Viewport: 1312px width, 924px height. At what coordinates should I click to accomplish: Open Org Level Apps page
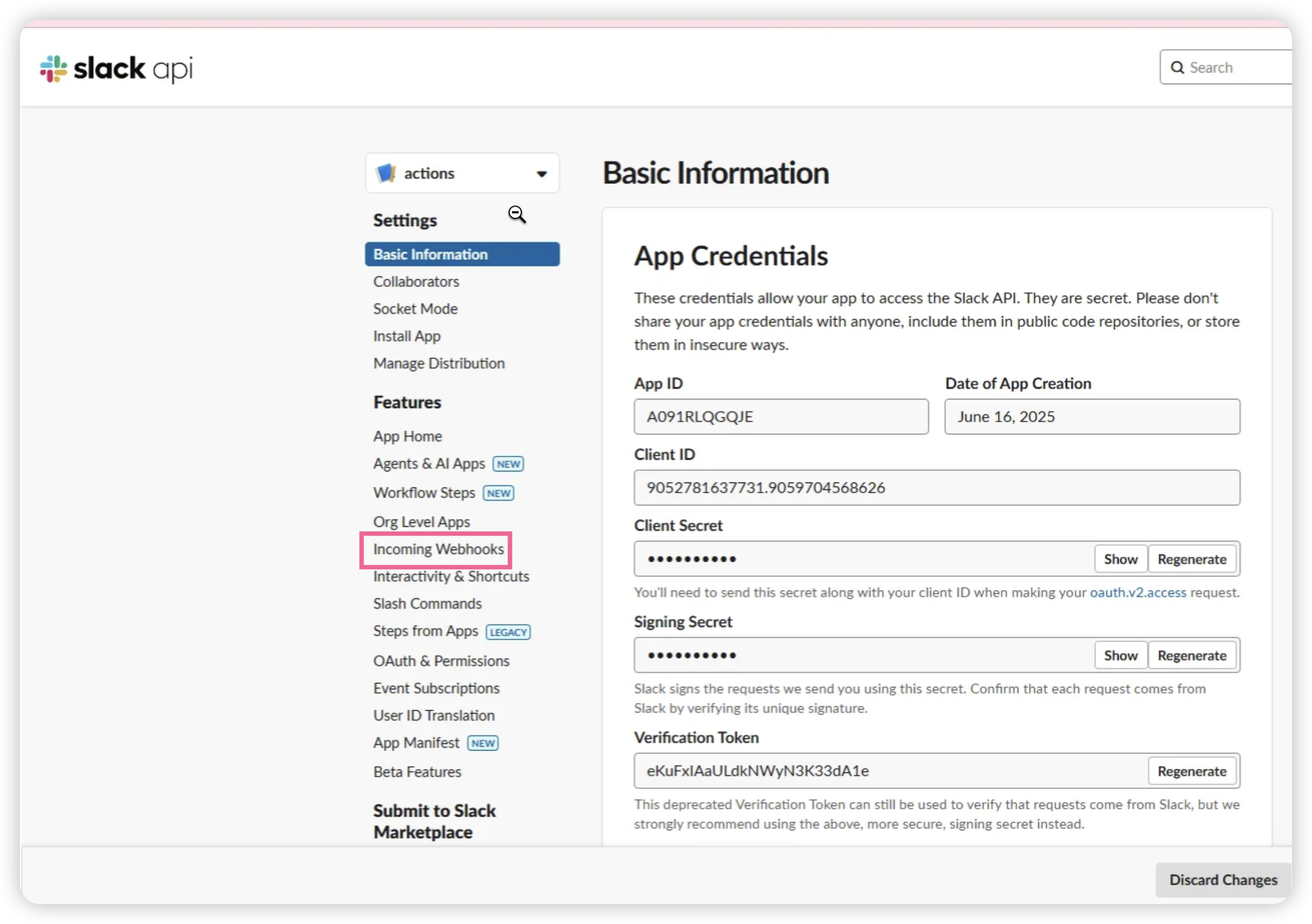pyautogui.click(x=422, y=522)
